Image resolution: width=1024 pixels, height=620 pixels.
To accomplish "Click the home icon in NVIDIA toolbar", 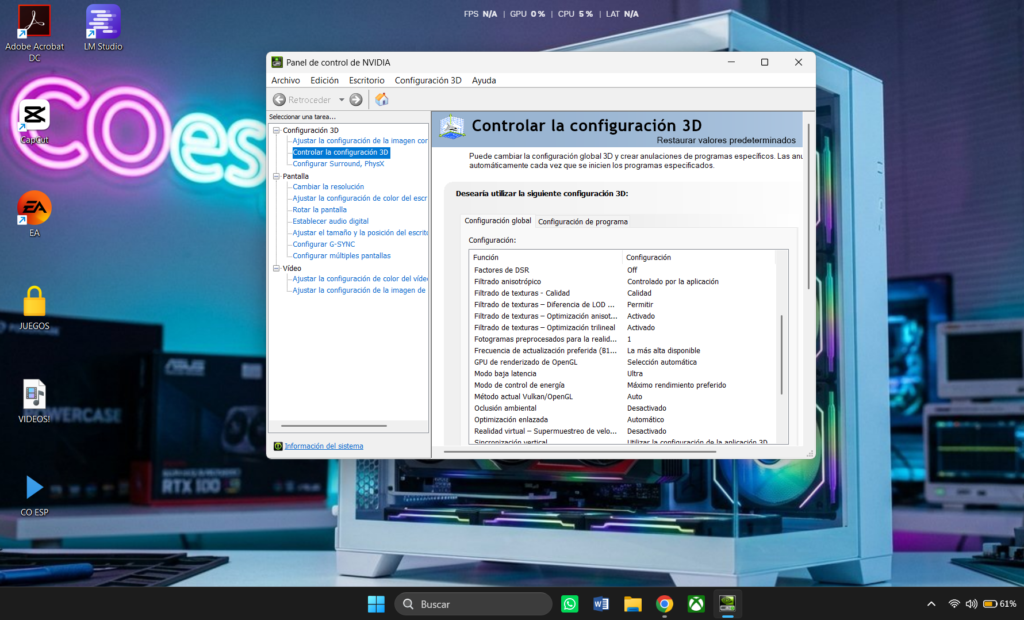I will coord(382,99).
